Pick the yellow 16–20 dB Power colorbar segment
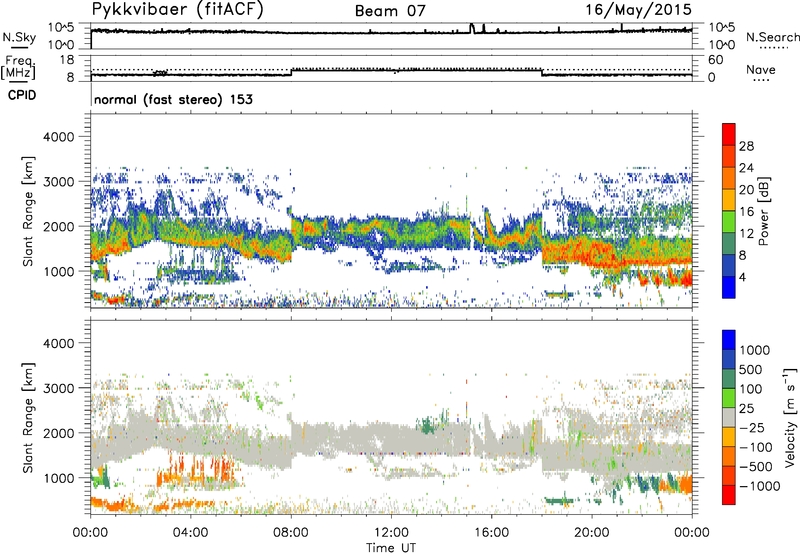The height and width of the screenshot is (554, 800). [729, 200]
